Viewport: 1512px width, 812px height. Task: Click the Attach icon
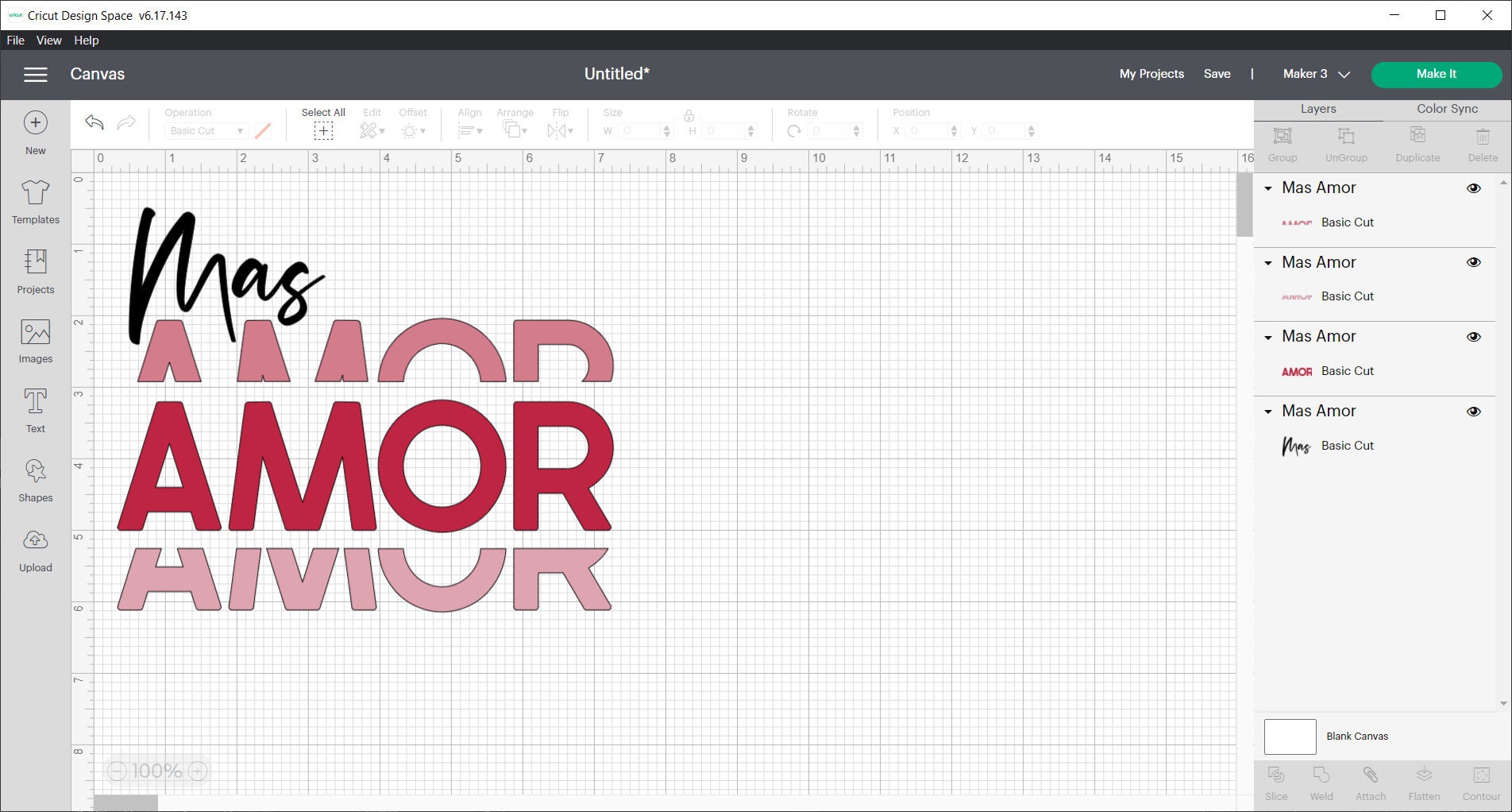[x=1371, y=783]
